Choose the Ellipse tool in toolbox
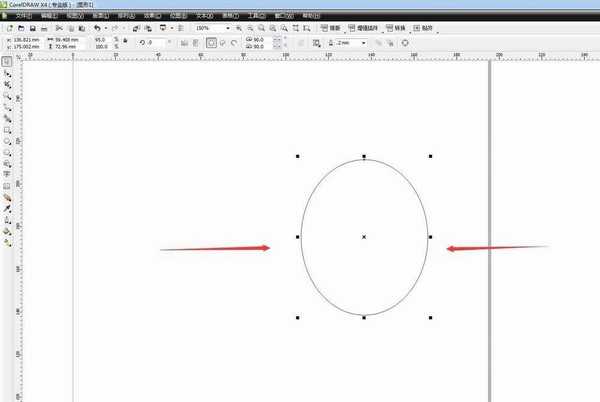The image size is (600, 402). pyautogui.click(x=8, y=141)
